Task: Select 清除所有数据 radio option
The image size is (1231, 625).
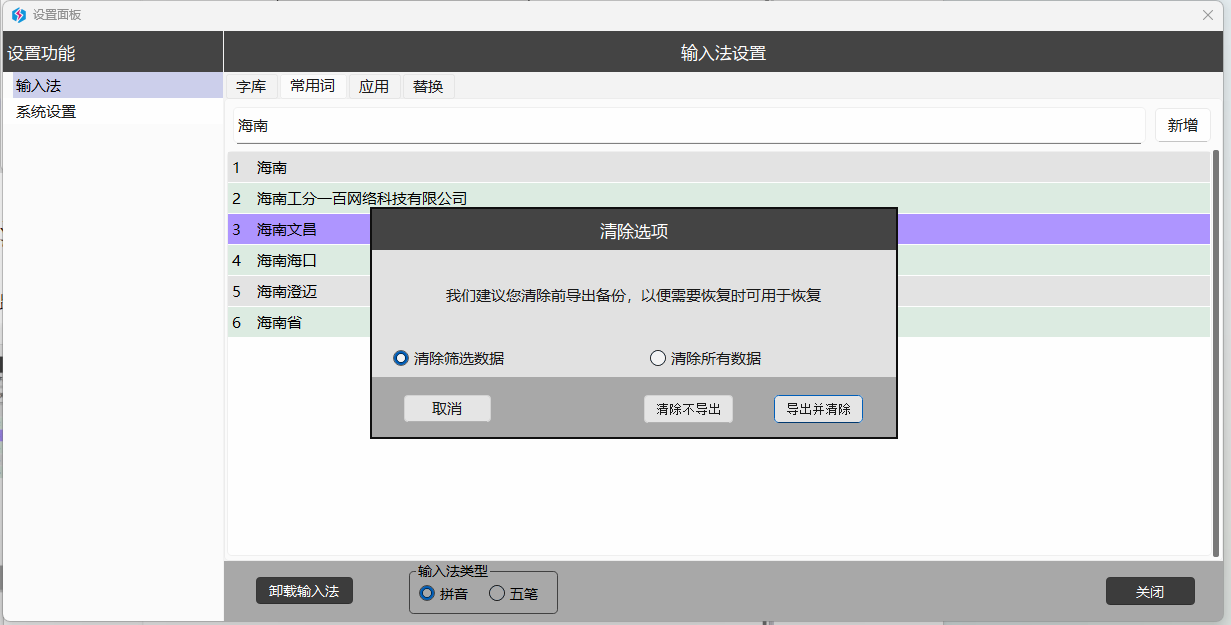Action: (x=658, y=358)
